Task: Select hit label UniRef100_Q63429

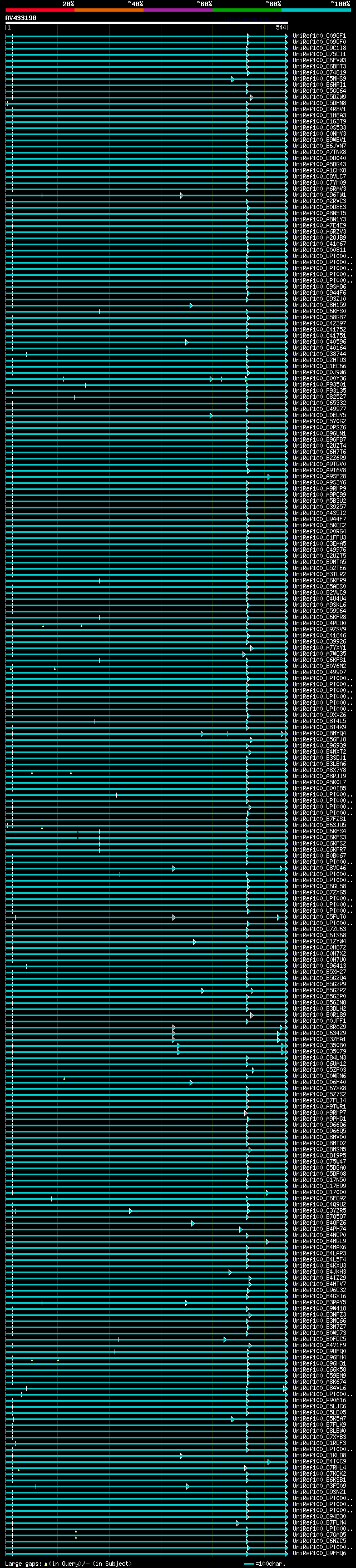Action: 319,1033
